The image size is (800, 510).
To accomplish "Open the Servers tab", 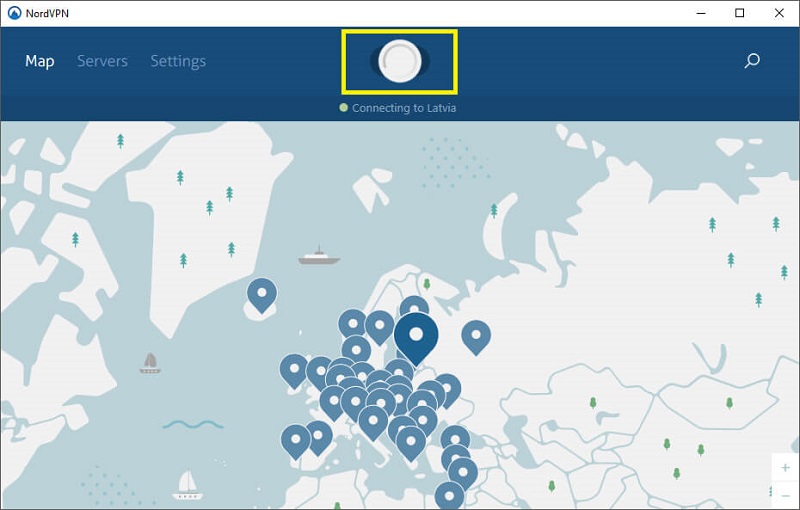I will [102, 61].
